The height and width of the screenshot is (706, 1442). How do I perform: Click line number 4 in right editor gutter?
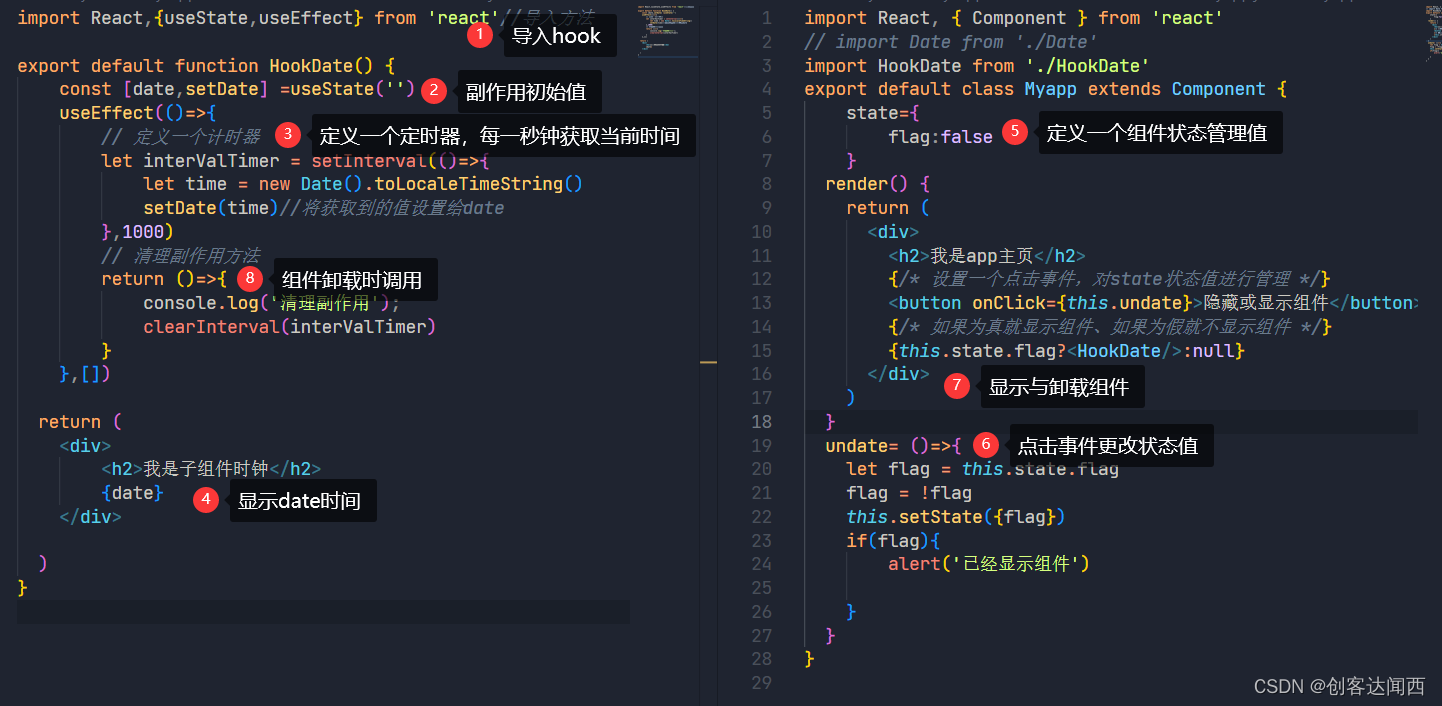point(767,89)
